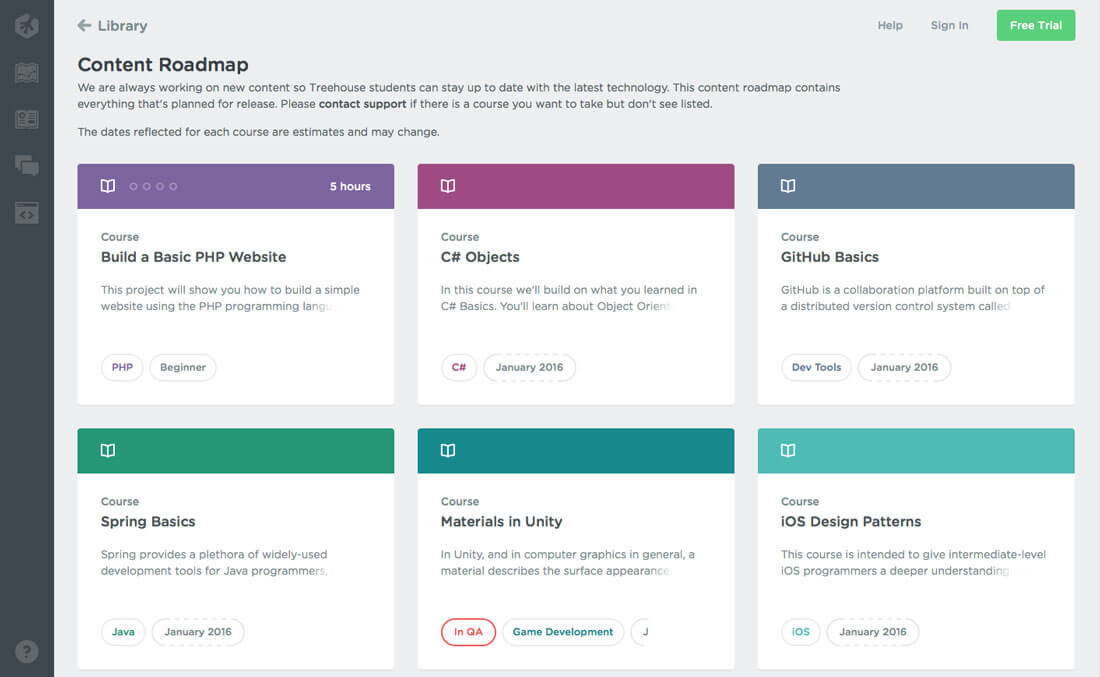Open the Community chat bubbles icon
Image resolution: width=1100 pixels, height=677 pixels.
(27, 166)
